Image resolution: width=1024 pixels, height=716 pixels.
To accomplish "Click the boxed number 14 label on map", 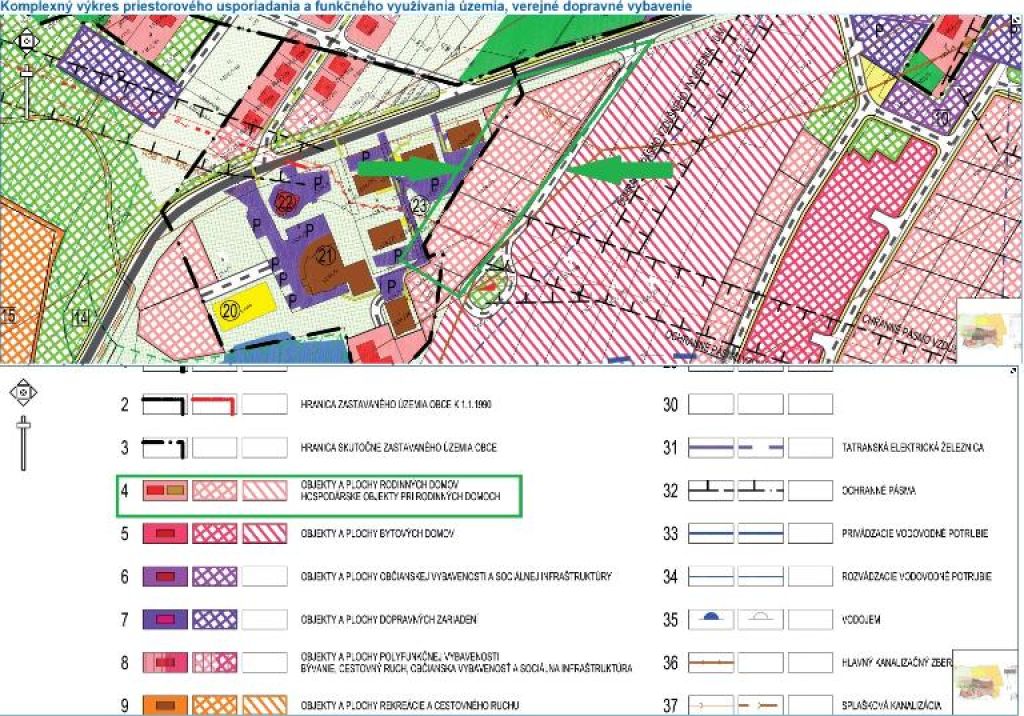I will [x=81, y=318].
